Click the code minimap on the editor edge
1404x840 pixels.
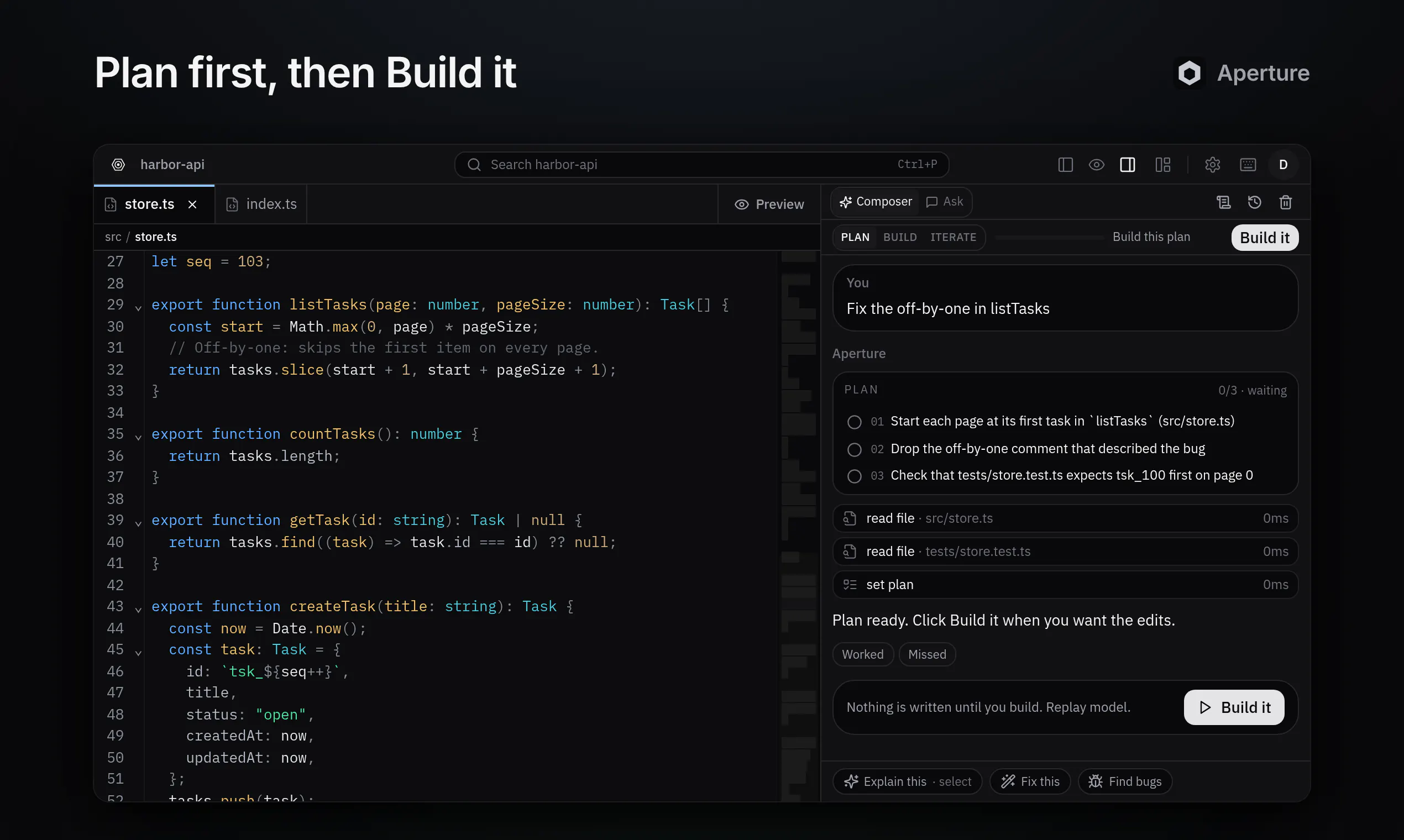798,526
